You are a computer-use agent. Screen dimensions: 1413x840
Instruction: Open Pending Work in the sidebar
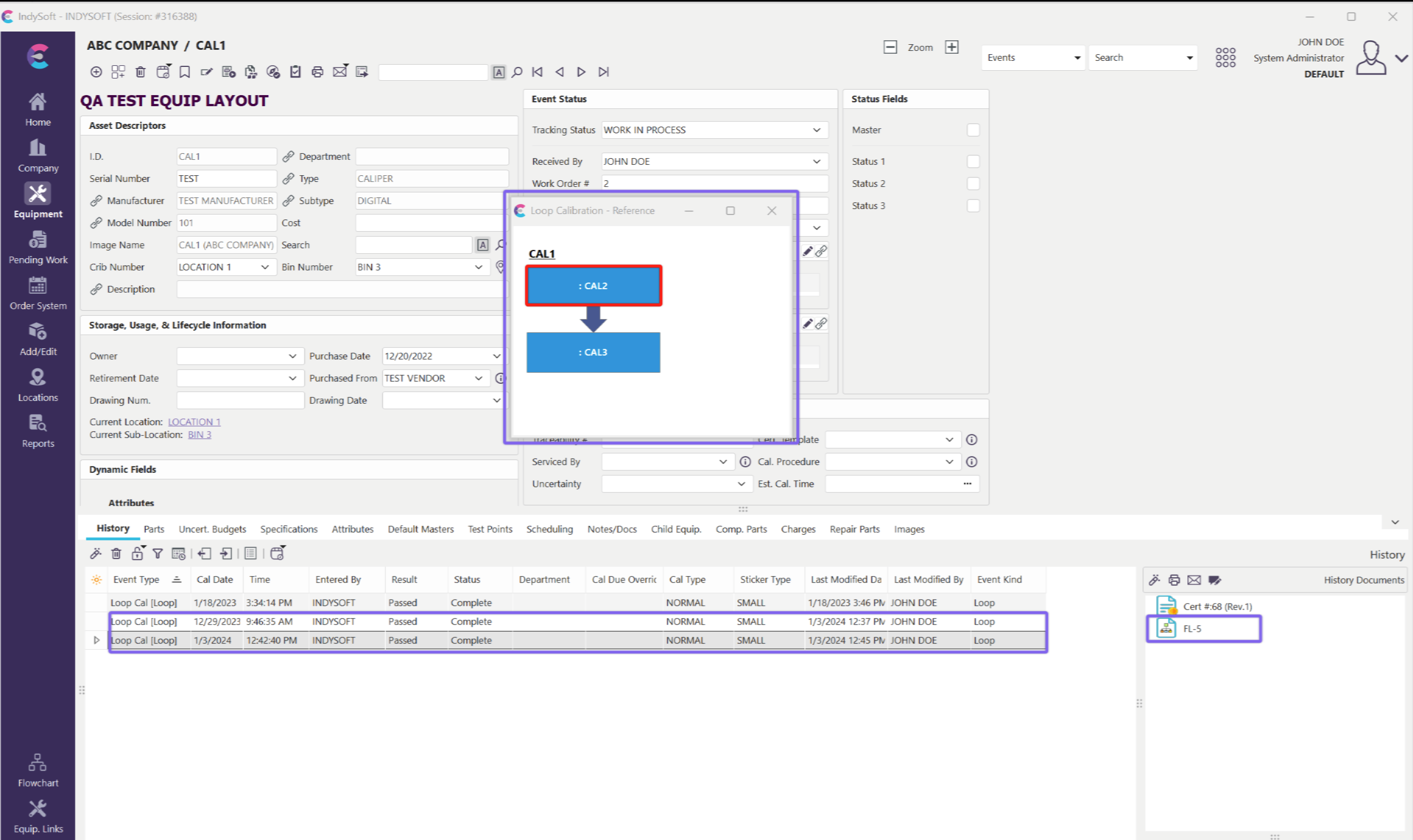(38, 248)
